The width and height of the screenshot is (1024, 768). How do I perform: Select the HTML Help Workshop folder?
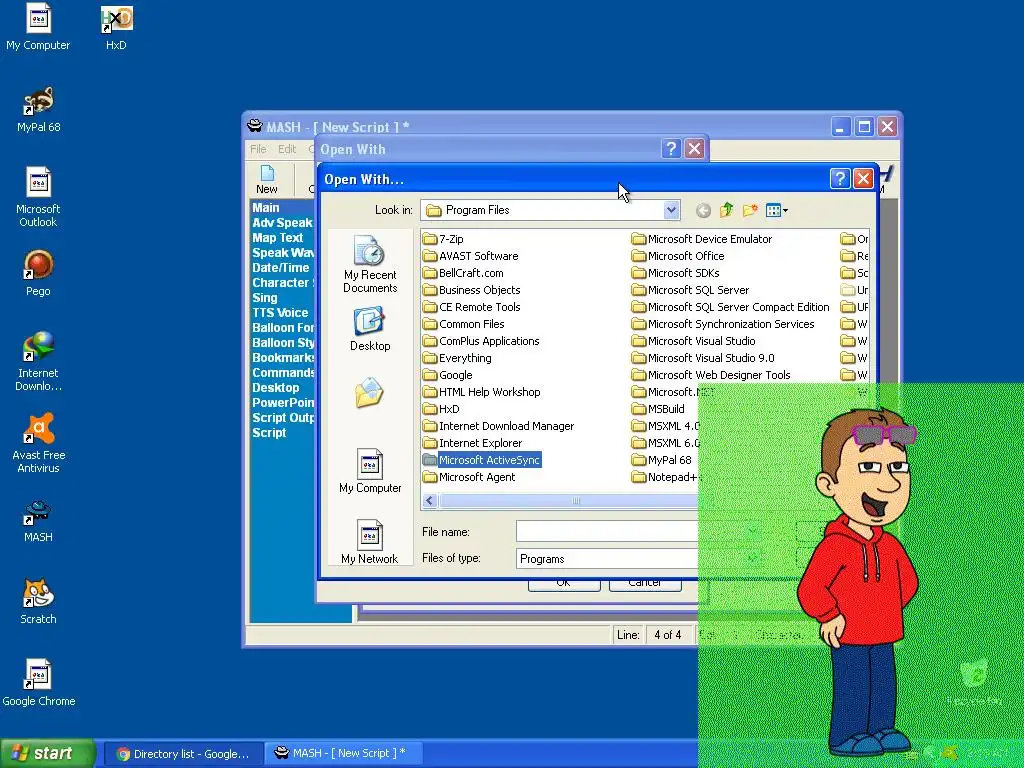tap(482, 392)
